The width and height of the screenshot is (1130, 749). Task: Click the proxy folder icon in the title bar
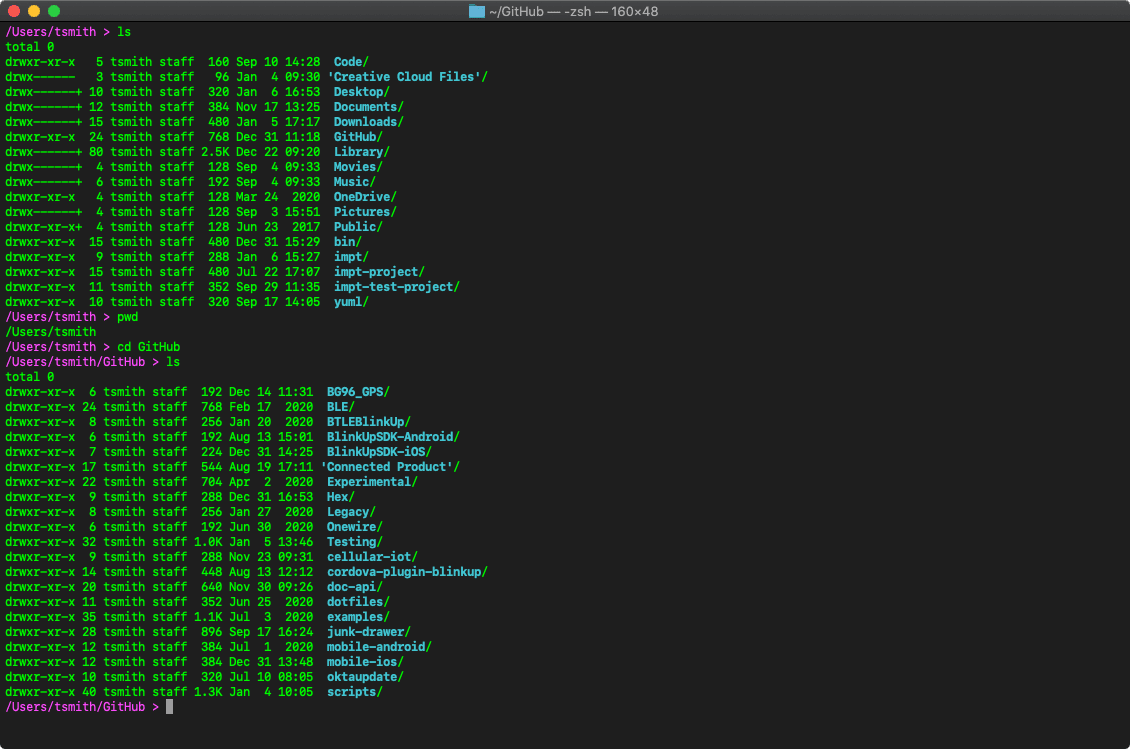(476, 11)
